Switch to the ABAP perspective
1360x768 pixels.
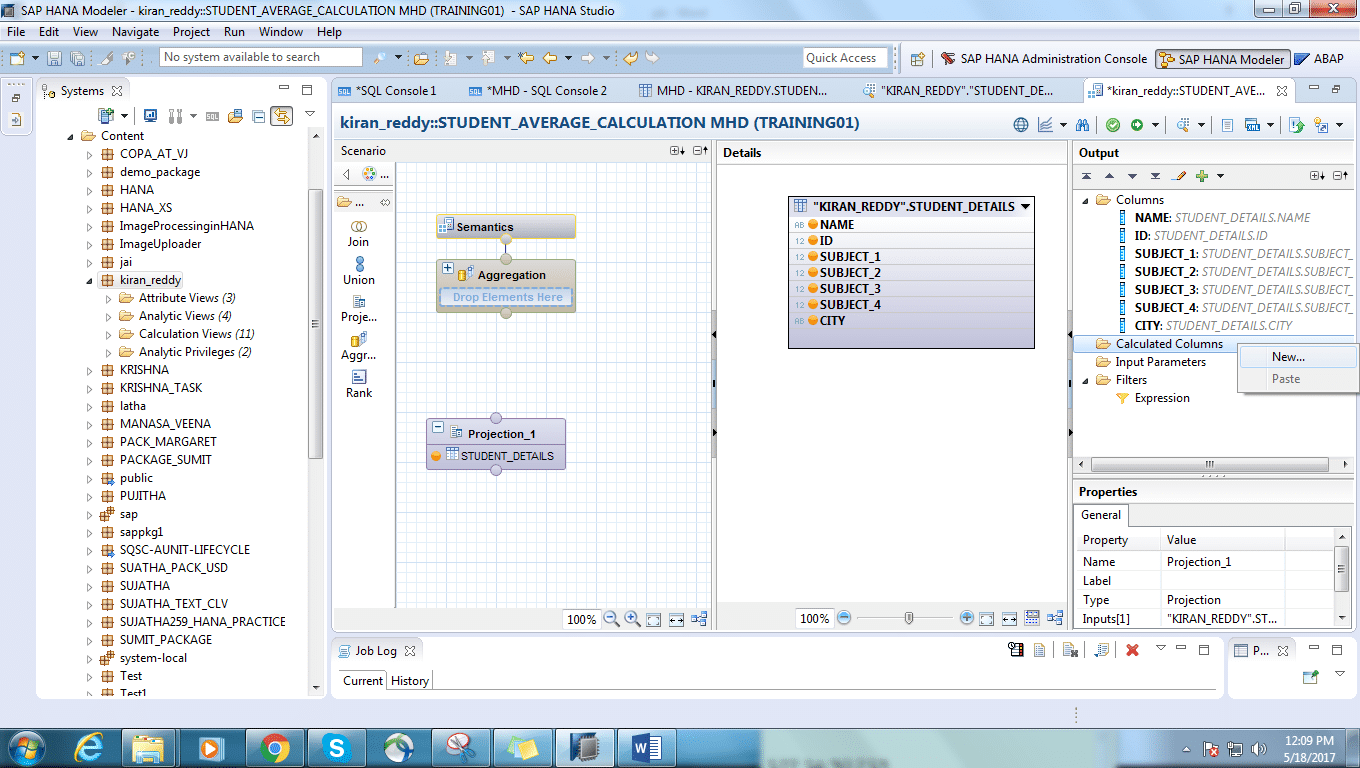[x=1318, y=59]
